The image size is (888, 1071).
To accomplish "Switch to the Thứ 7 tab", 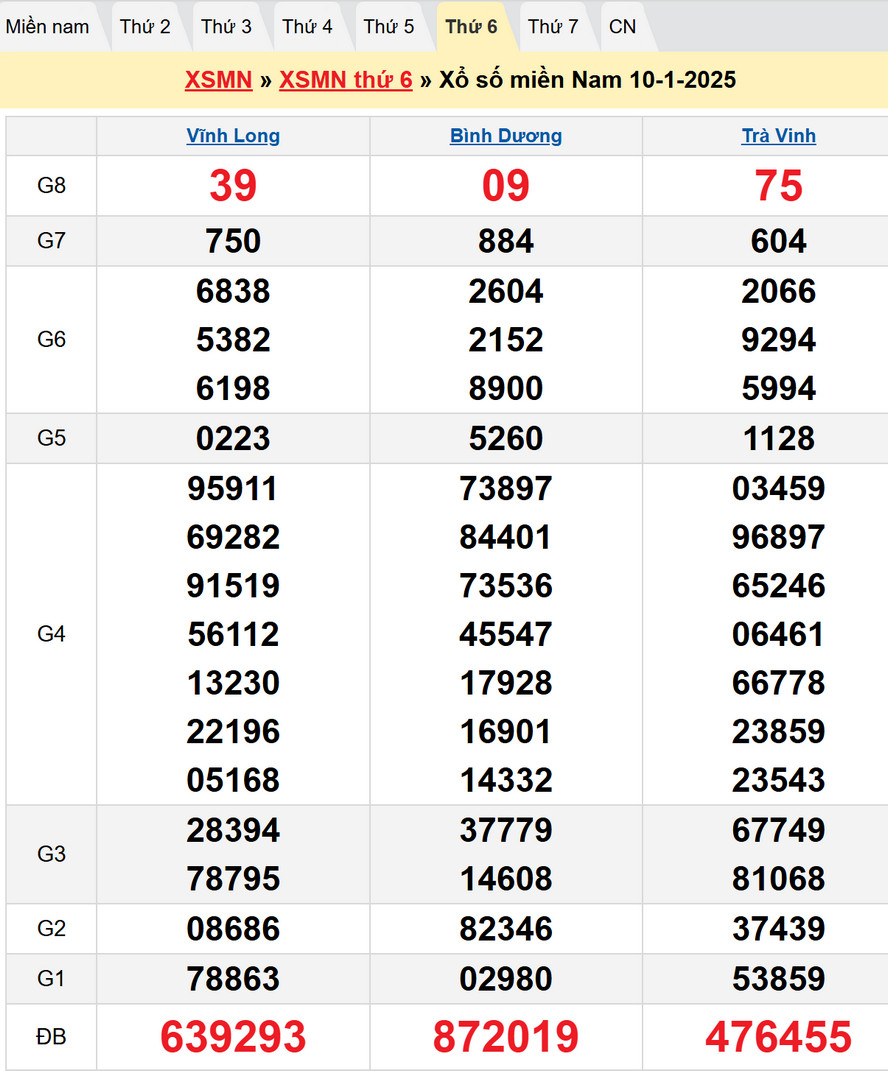I will [x=553, y=27].
